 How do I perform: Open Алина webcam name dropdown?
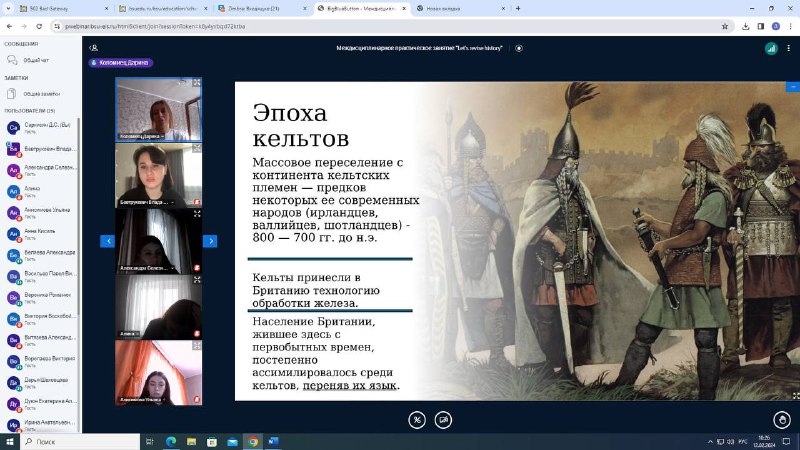[129, 334]
